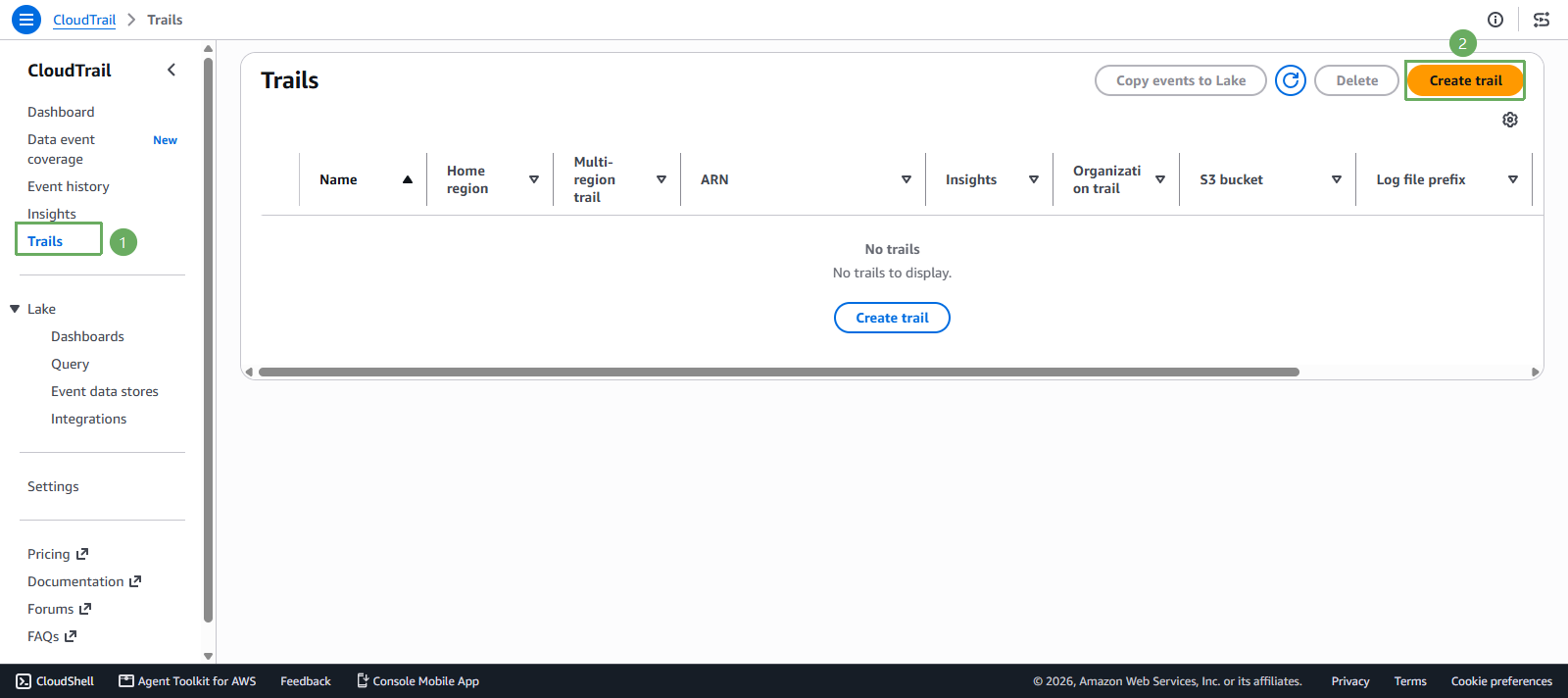
Task: Sort by Name column ascending arrow
Action: coord(408,179)
